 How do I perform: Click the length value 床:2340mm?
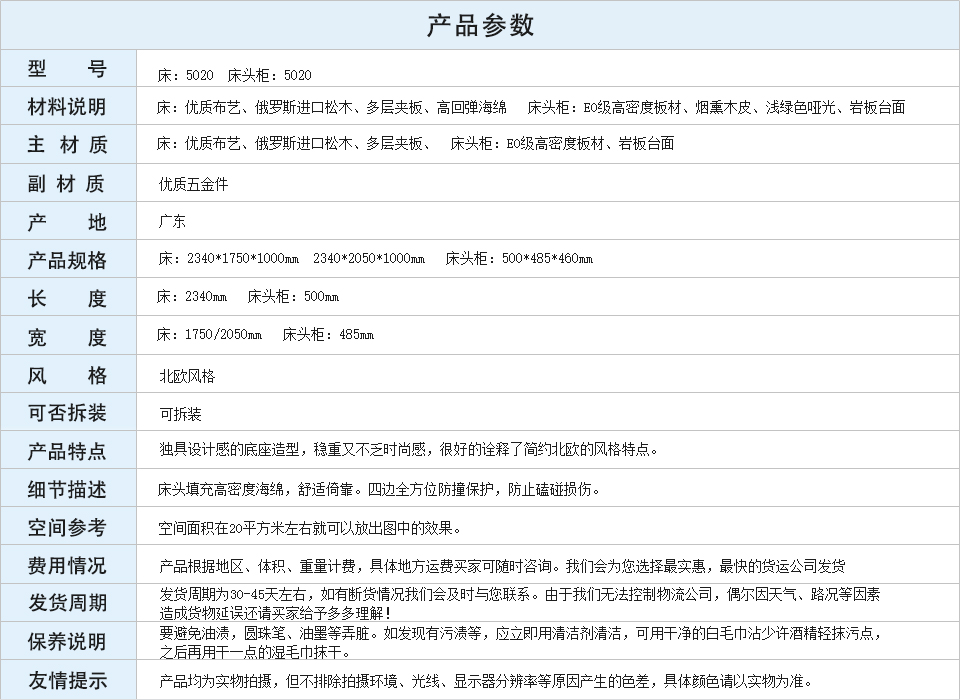tap(192, 296)
